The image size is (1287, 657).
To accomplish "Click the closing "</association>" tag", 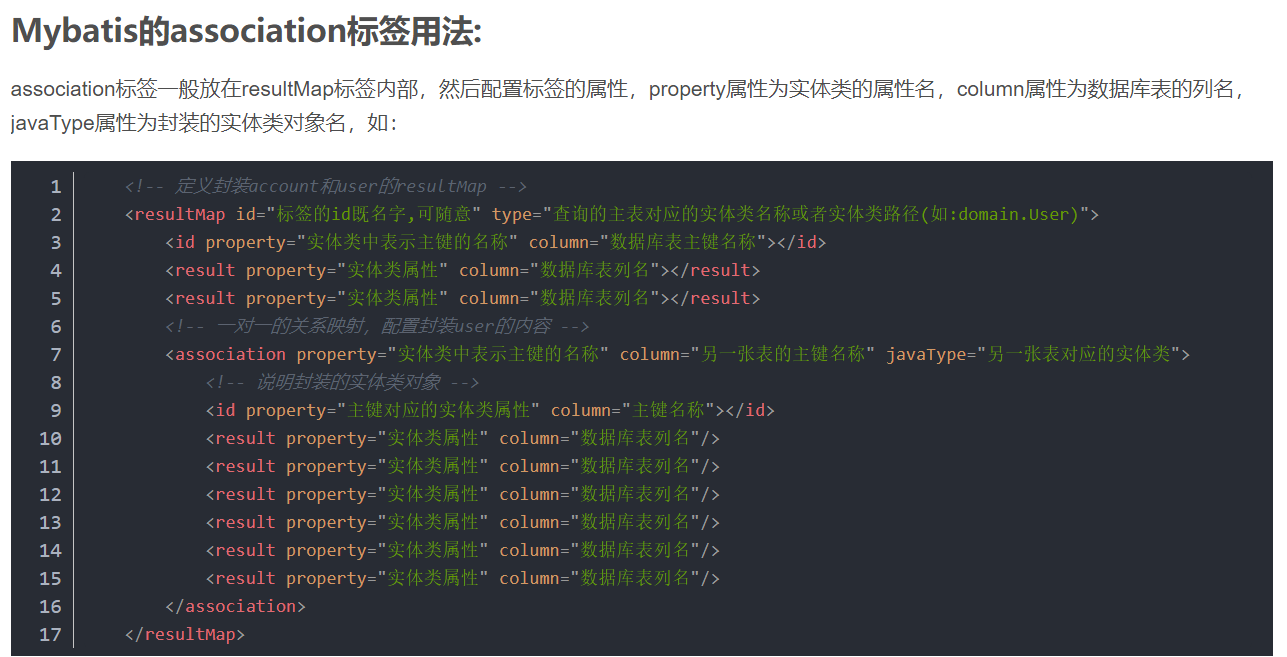I will 236,606.
